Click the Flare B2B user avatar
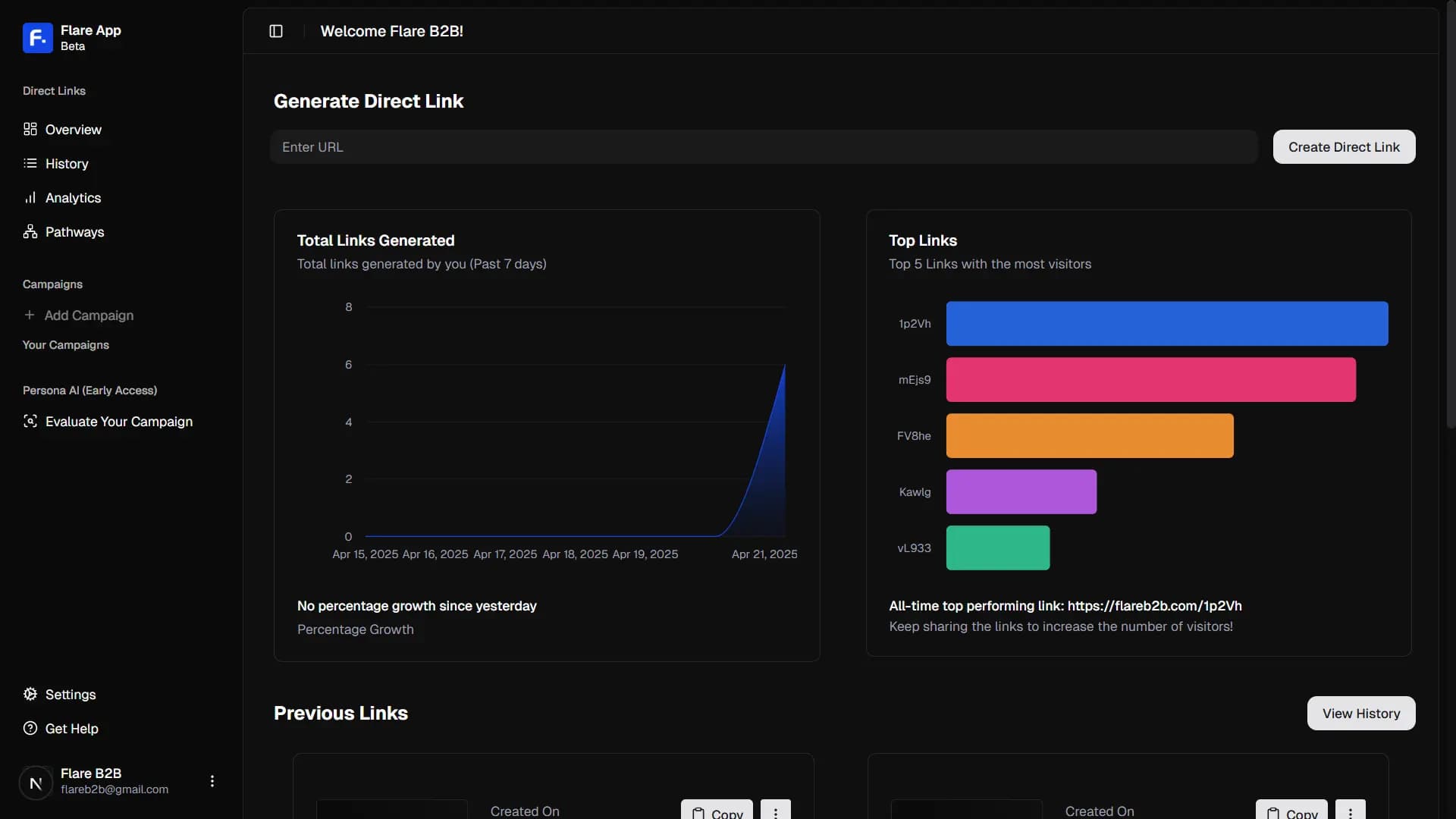This screenshot has height=819, width=1456. point(36,783)
